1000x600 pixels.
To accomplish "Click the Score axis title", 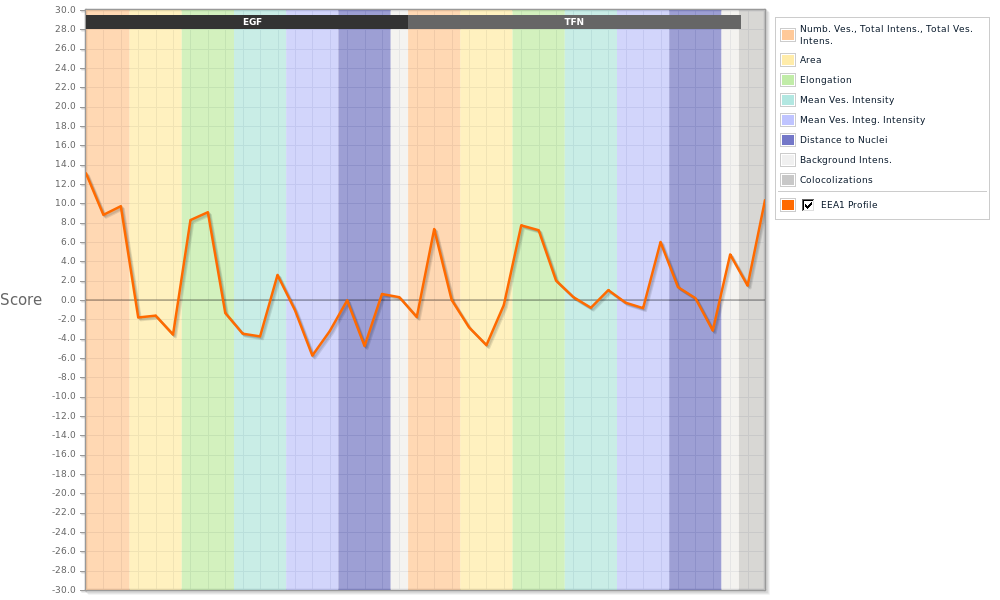I will tap(21, 300).
